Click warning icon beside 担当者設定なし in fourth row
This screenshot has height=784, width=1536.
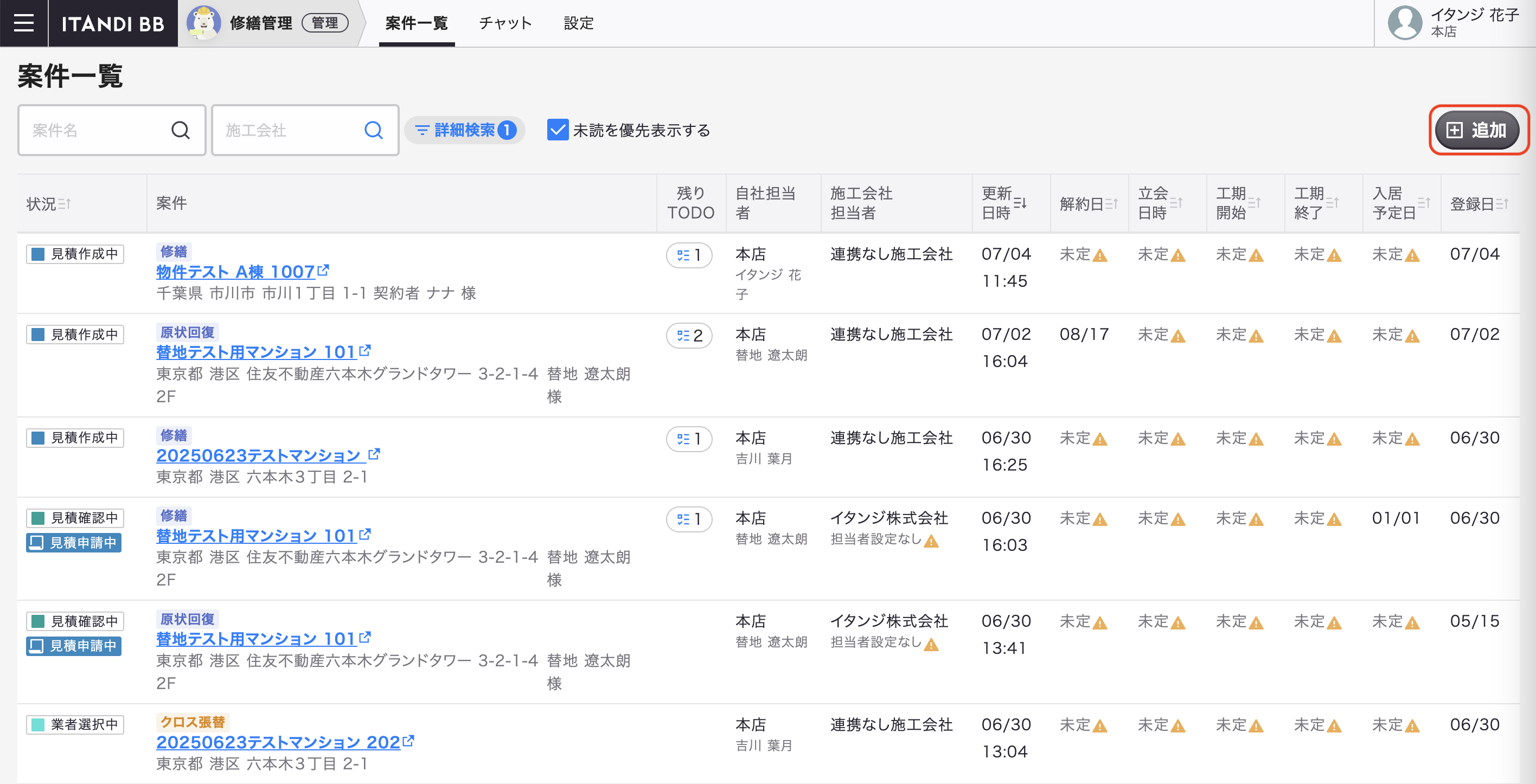pos(931,541)
